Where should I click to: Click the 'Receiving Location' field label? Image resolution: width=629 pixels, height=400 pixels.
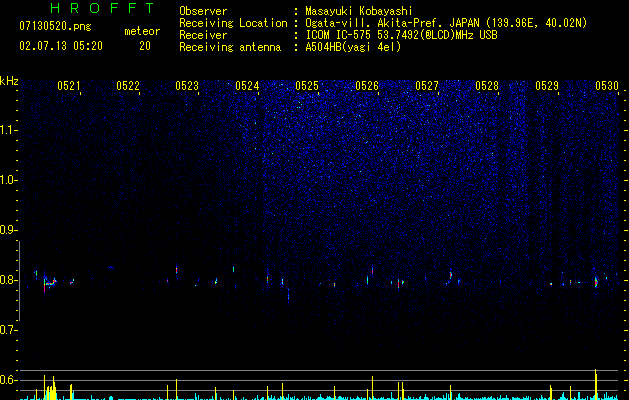point(233,23)
